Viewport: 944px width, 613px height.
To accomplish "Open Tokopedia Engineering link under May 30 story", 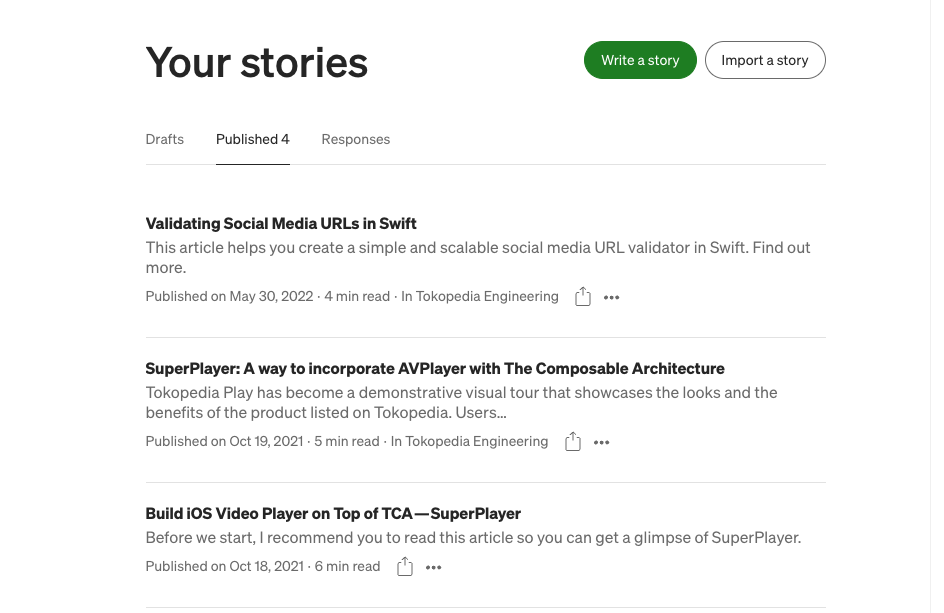I will pos(487,296).
